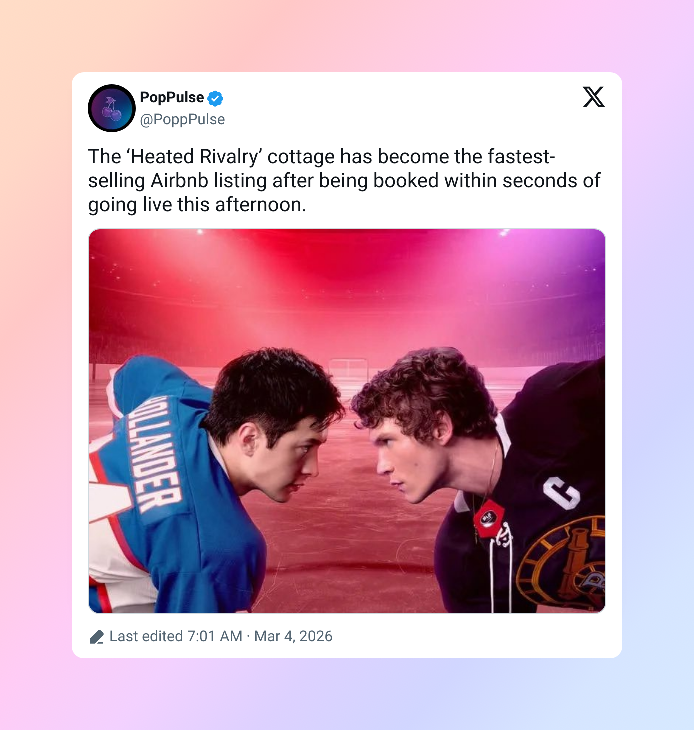Click the 'Heated Rivalry' phrase in the tweet
The width and height of the screenshot is (694, 730).
click(x=195, y=157)
